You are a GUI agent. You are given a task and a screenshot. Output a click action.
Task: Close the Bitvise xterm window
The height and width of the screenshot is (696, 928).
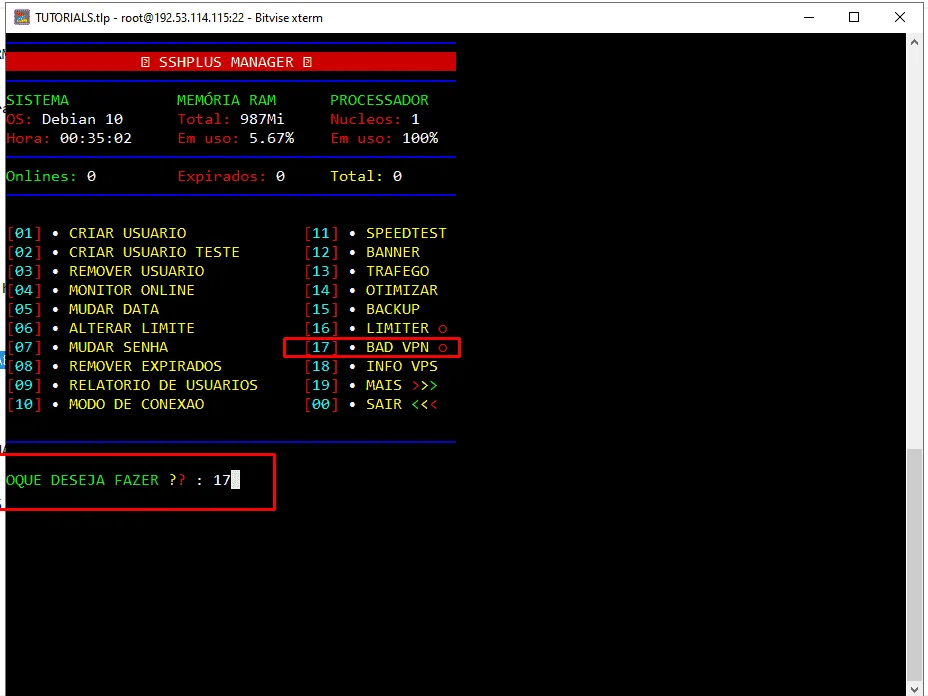(x=900, y=17)
